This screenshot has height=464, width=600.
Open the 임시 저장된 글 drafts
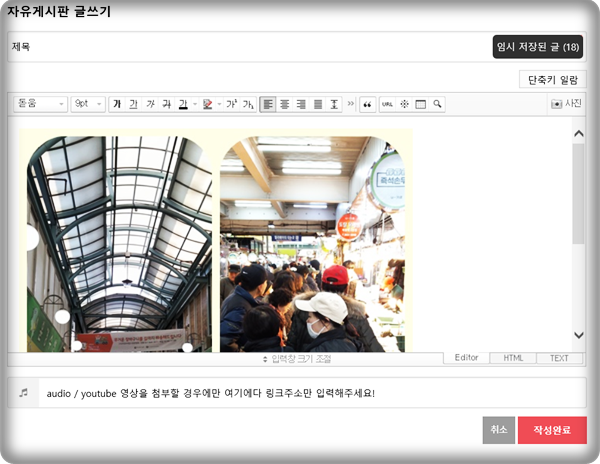(537, 47)
